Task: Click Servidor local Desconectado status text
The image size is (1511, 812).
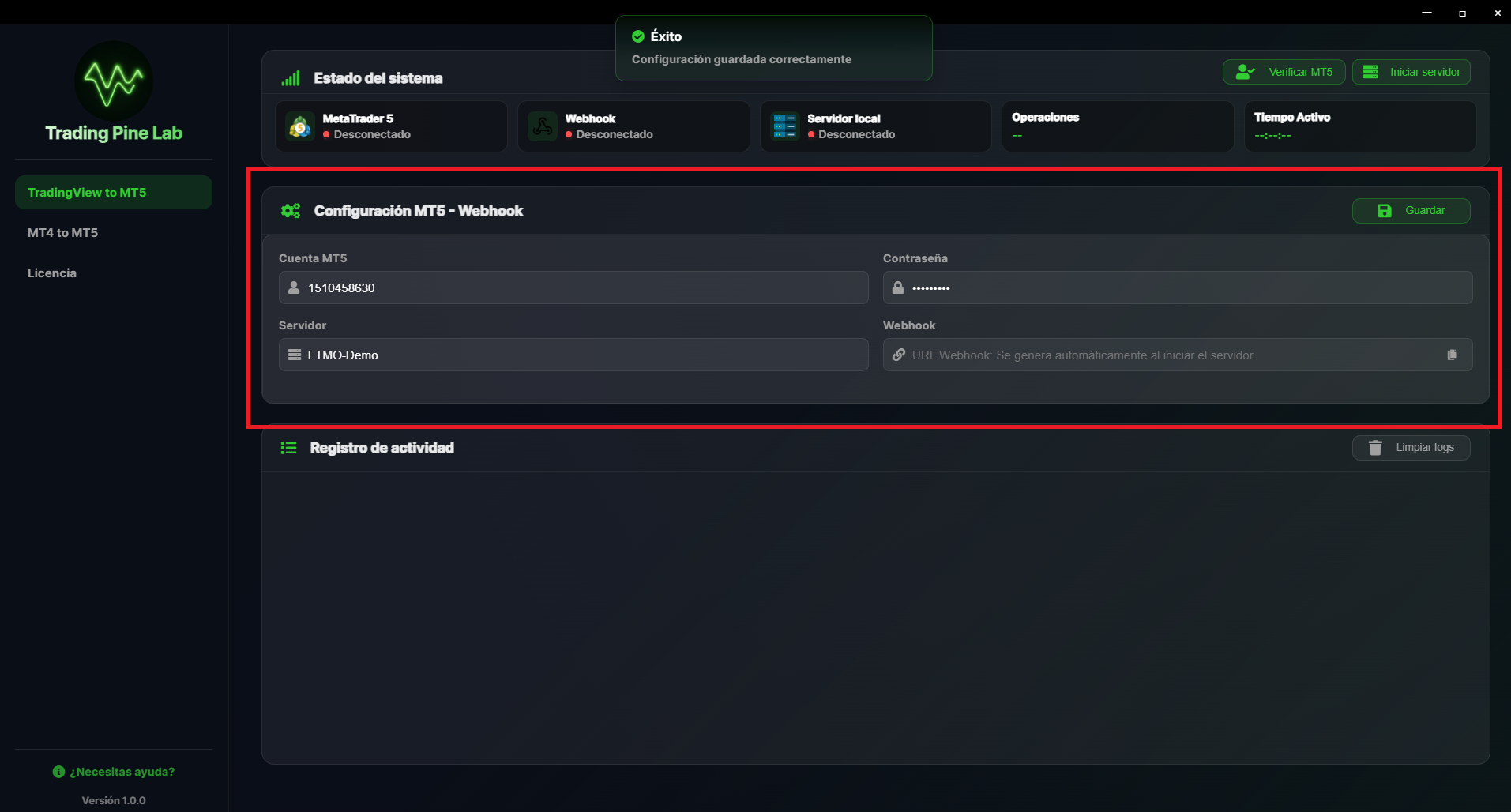Action: (857, 134)
